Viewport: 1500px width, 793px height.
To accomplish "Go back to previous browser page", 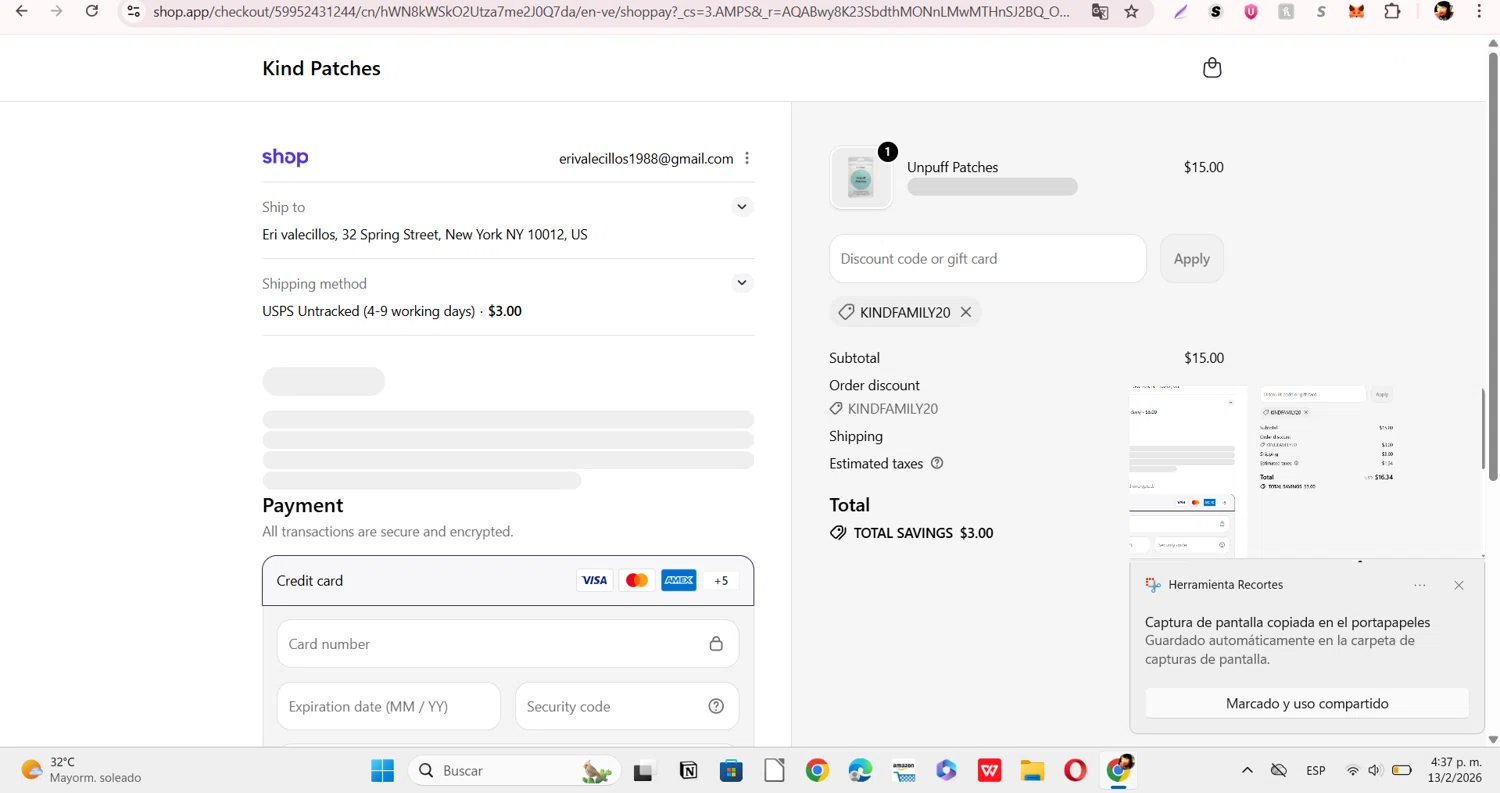I will click(x=21, y=11).
